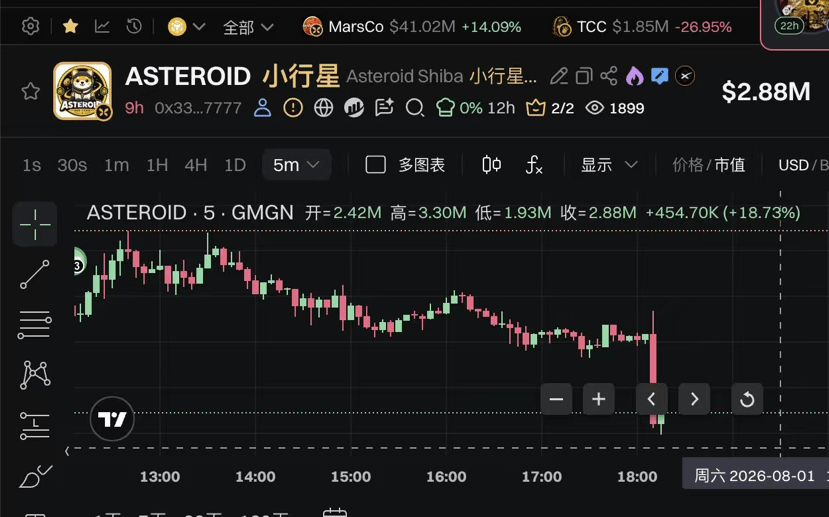Select the long position forecasting tool
829x517 pixels.
pyautogui.click(x=35, y=426)
